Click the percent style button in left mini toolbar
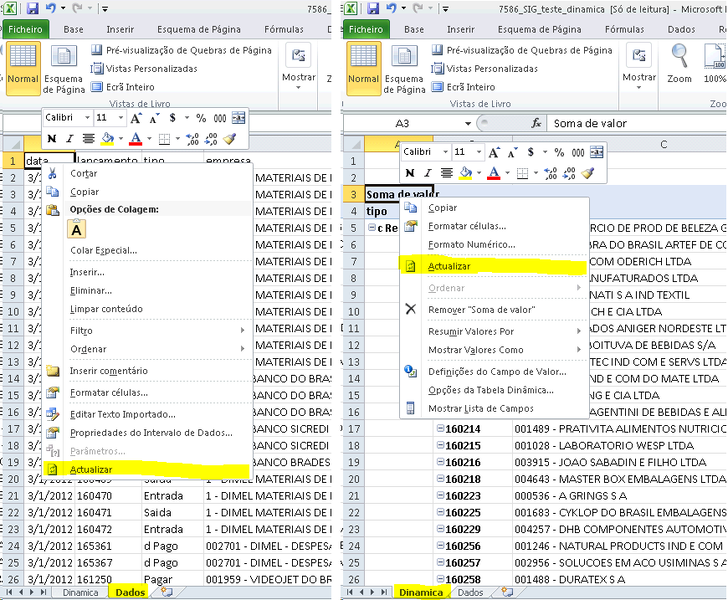 pyautogui.click(x=201, y=118)
